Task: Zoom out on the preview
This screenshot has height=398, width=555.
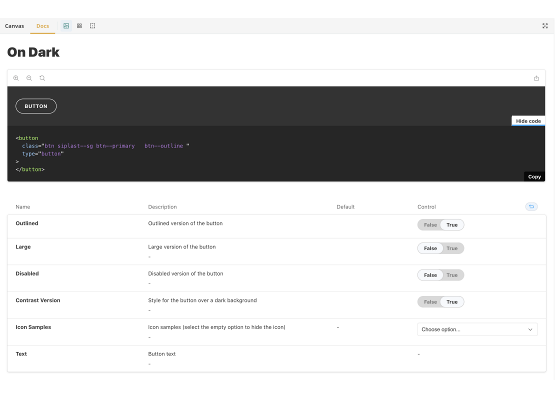Action: point(29,78)
